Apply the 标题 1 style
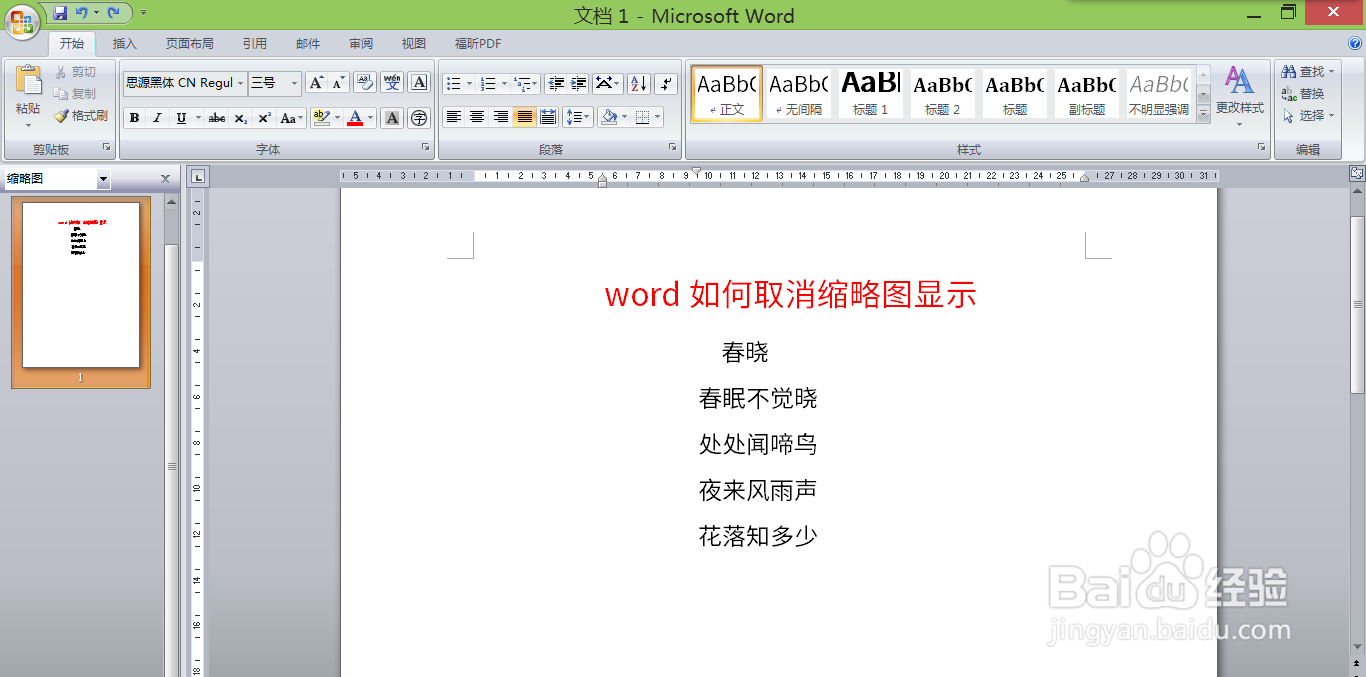 point(870,94)
